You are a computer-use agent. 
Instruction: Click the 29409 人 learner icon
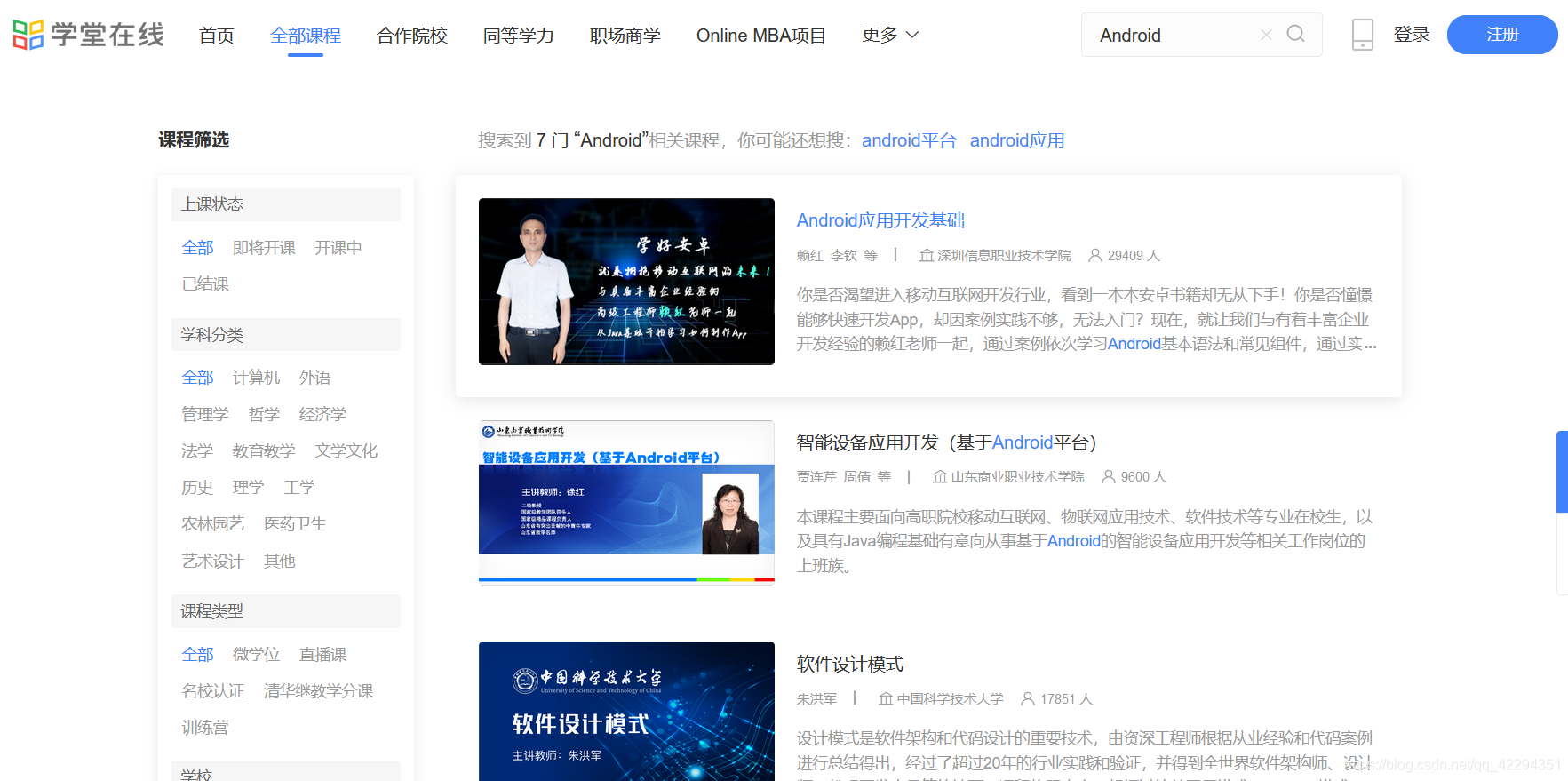[x=1095, y=256]
